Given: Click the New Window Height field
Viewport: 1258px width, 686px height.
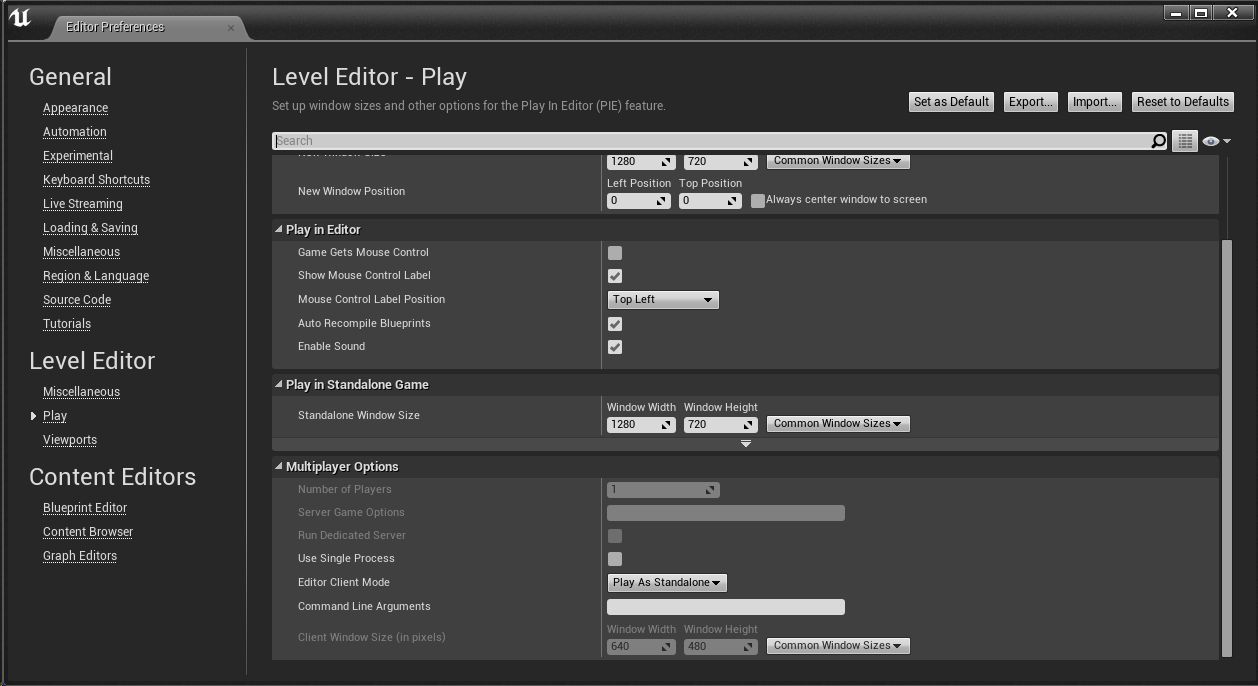Looking at the screenshot, I should (720, 161).
